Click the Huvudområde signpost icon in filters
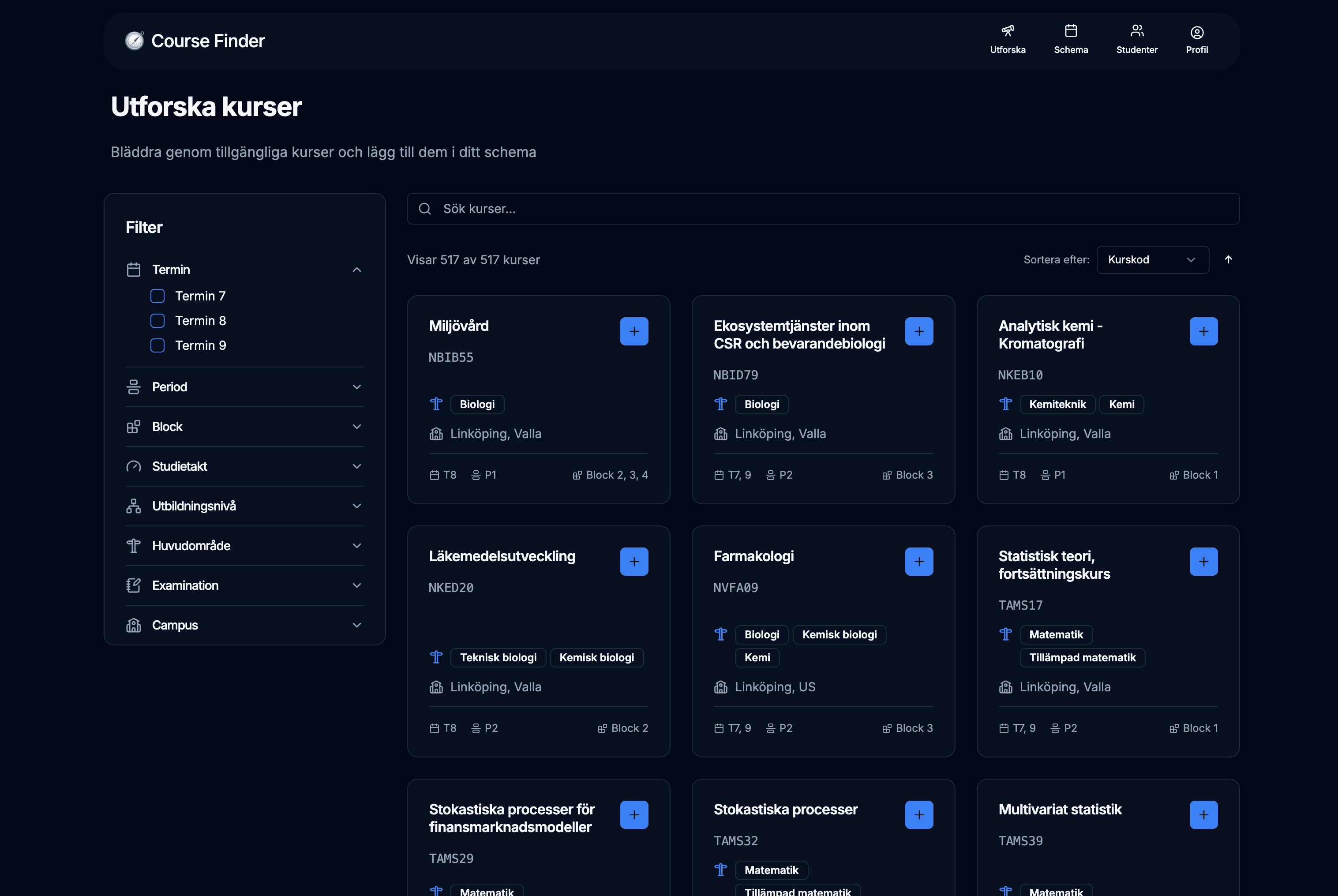The image size is (1338, 896). click(134, 546)
